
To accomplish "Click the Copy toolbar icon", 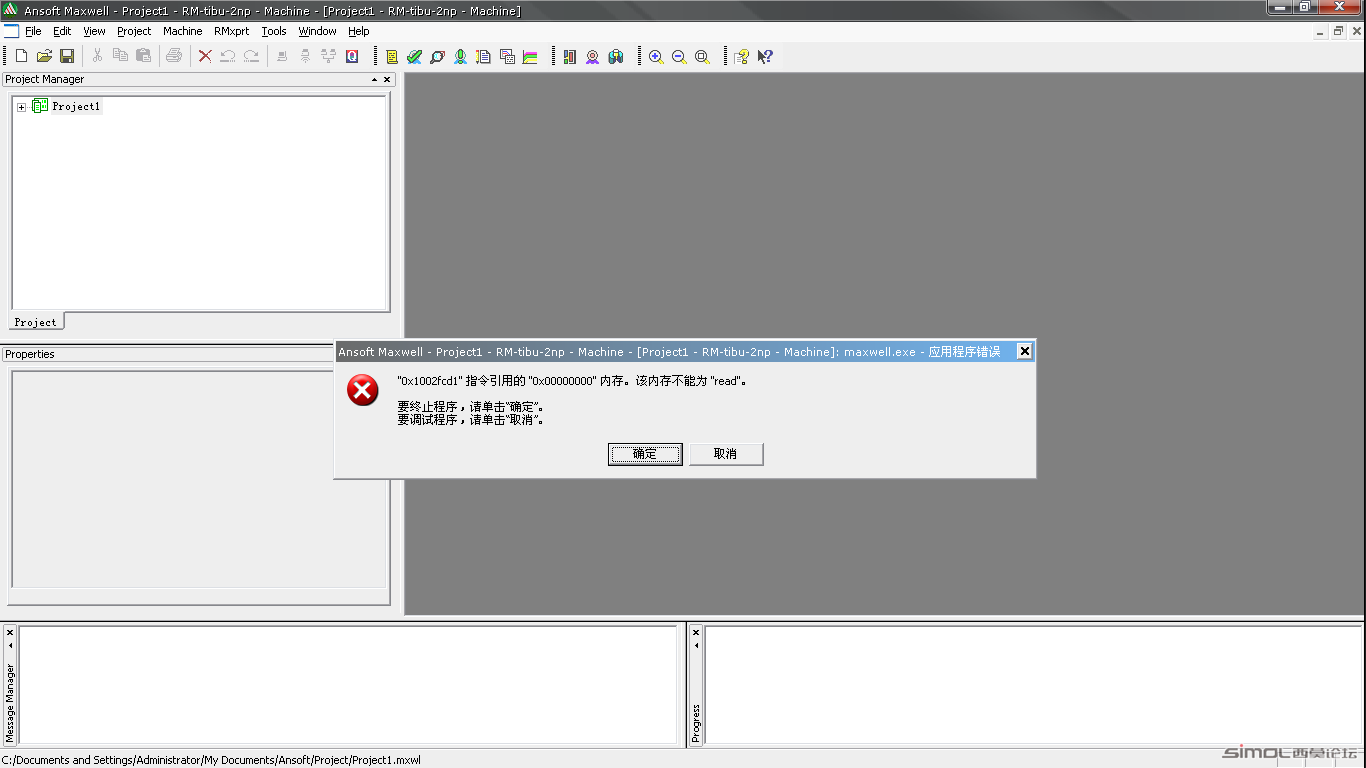I will pos(120,57).
